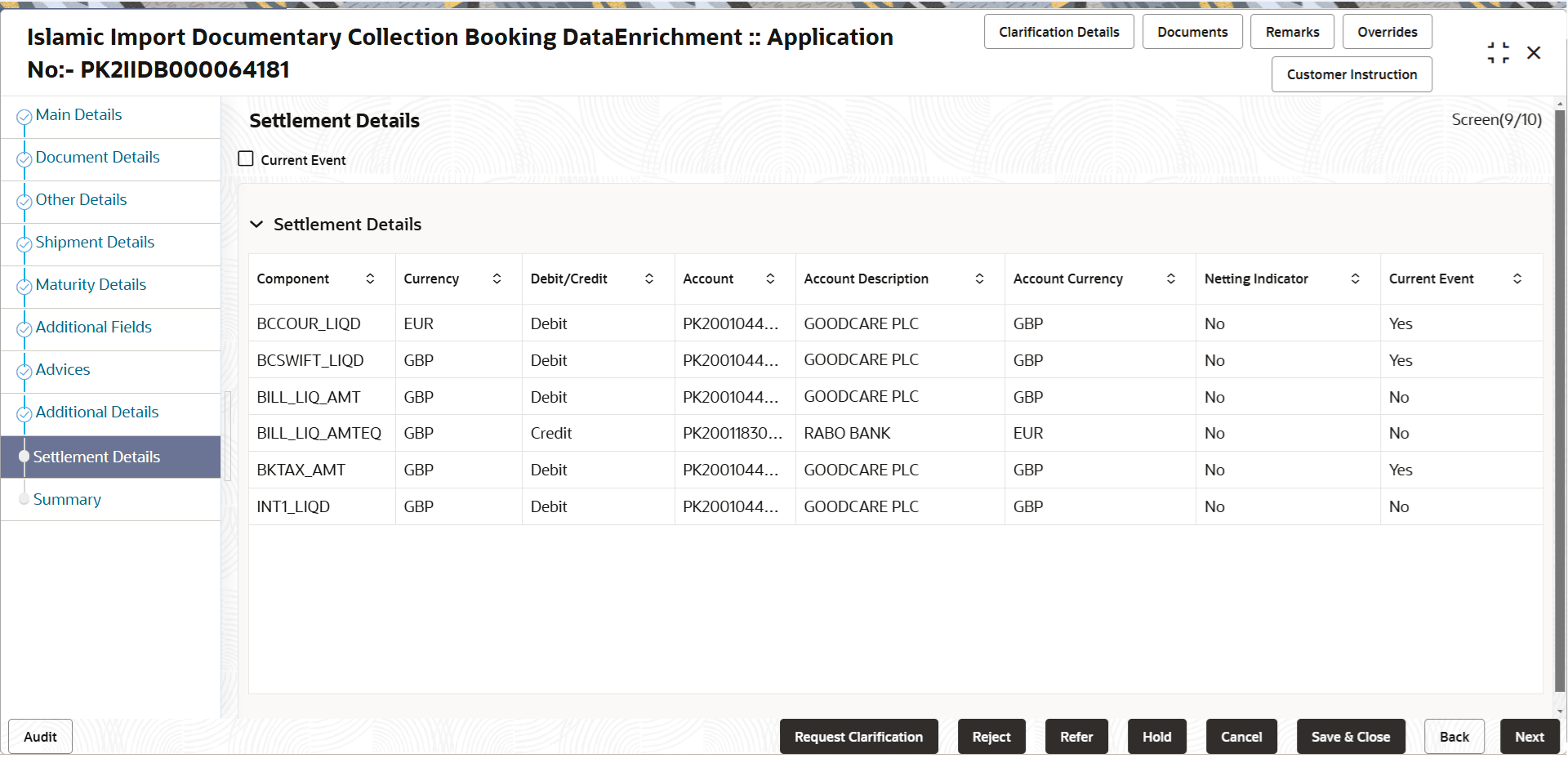
Task: Toggle sorting on the Component column
Action: click(x=371, y=279)
